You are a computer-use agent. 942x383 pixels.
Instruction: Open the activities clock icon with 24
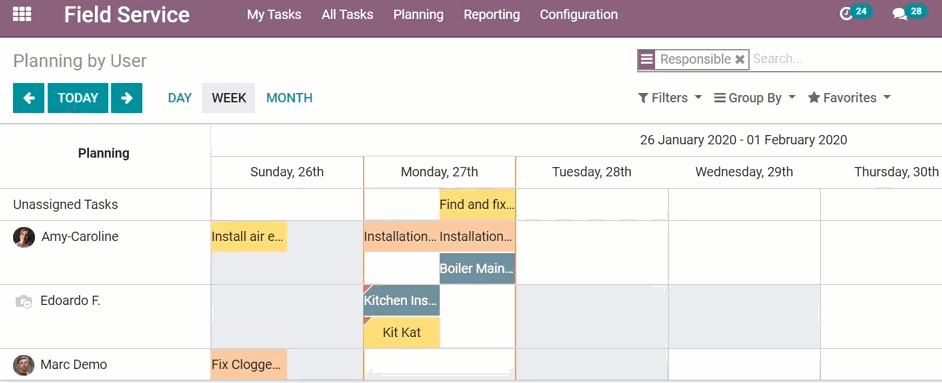point(846,14)
